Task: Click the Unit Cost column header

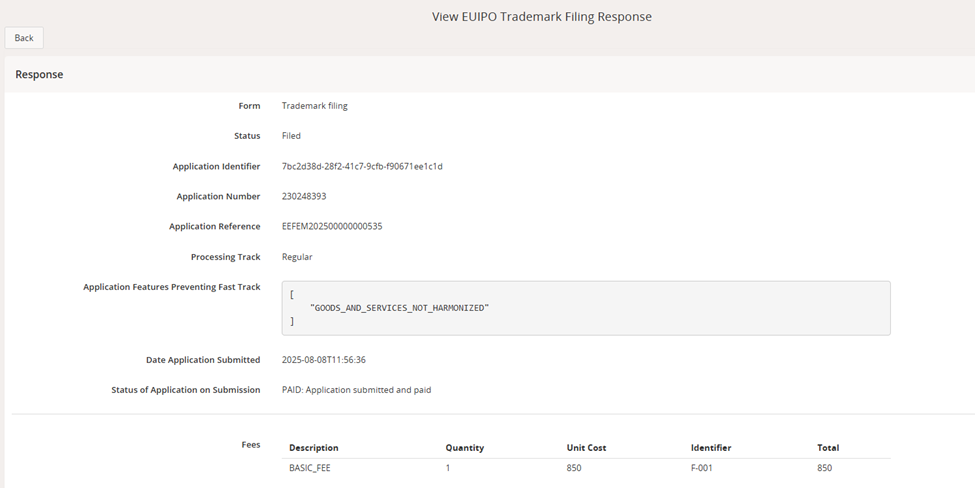Action: [x=586, y=448]
